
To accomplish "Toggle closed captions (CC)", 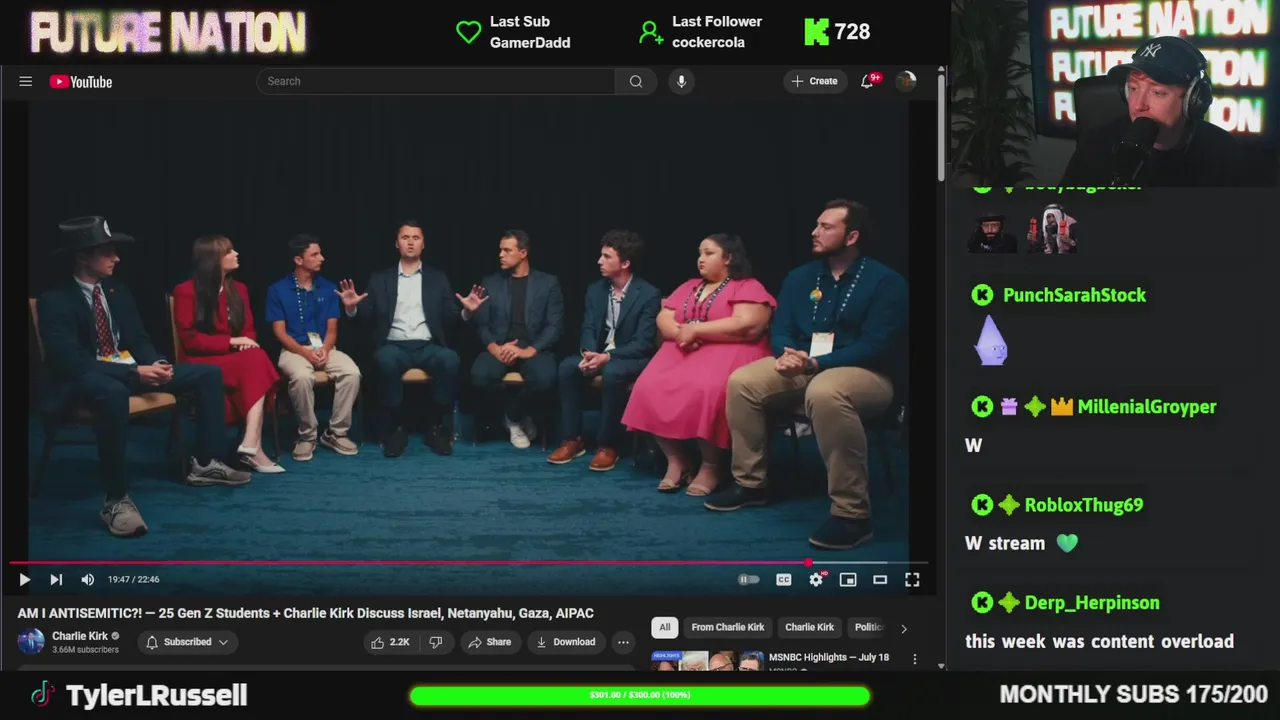I will (784, 579).
